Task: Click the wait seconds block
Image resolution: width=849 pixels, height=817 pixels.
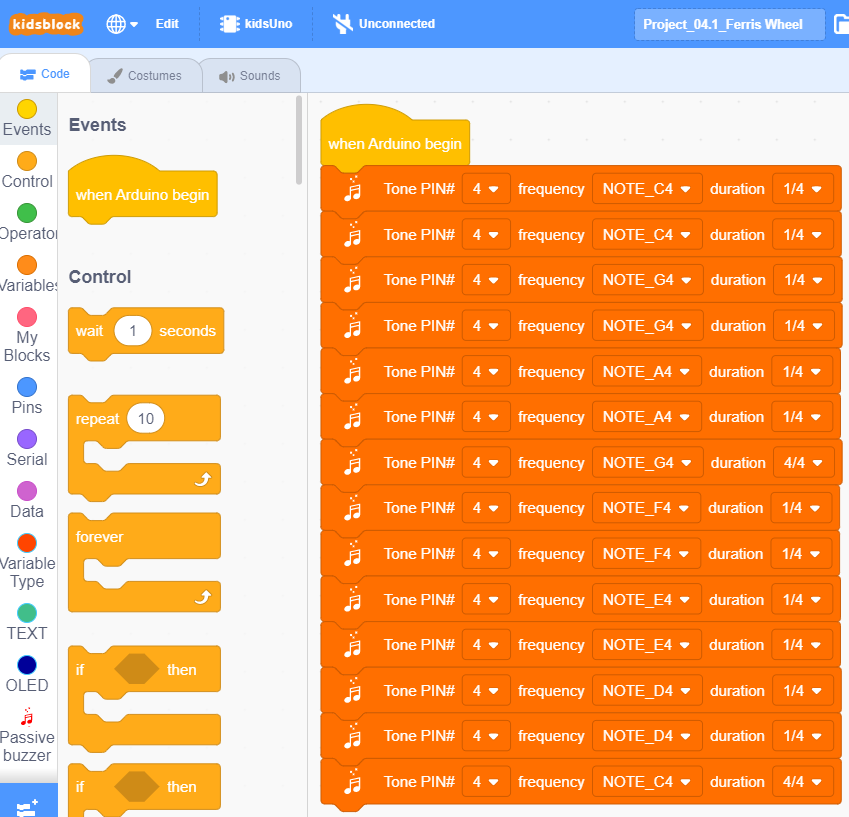Action: click(x=146, y=331)
